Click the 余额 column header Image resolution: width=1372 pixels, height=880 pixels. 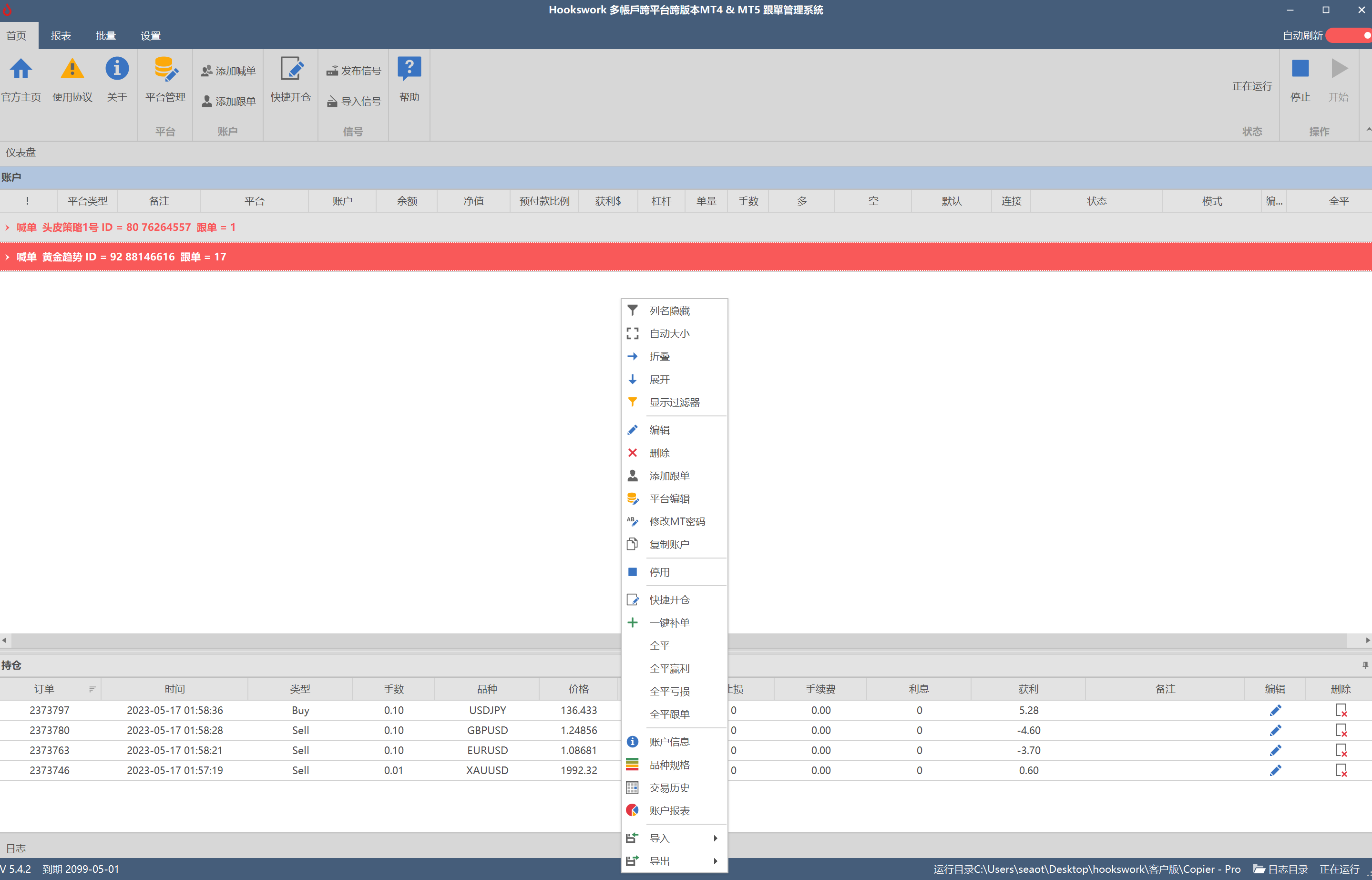coord(407,201)
